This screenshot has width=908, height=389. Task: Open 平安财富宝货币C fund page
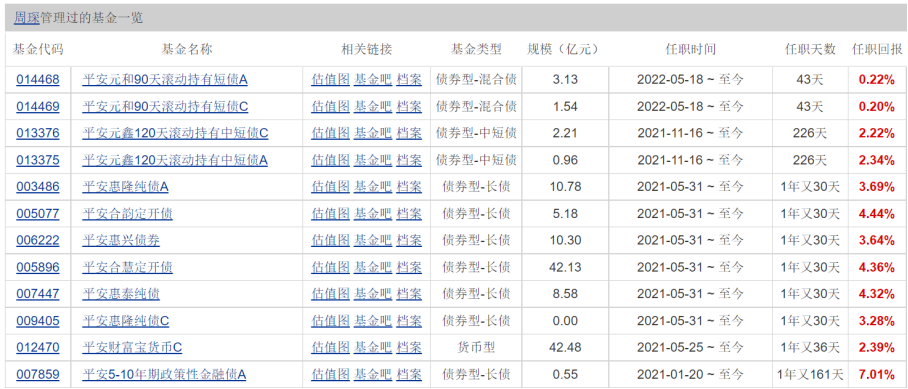click(x=132, y=348)
